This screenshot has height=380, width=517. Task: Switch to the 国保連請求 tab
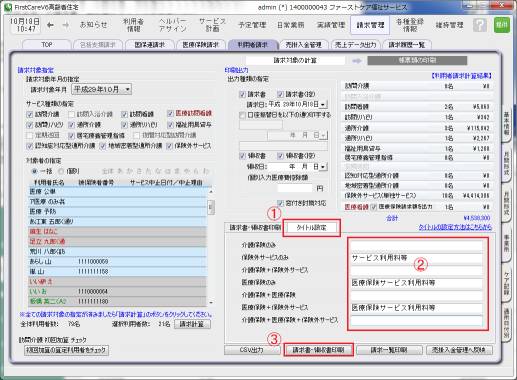pos(150,45)
